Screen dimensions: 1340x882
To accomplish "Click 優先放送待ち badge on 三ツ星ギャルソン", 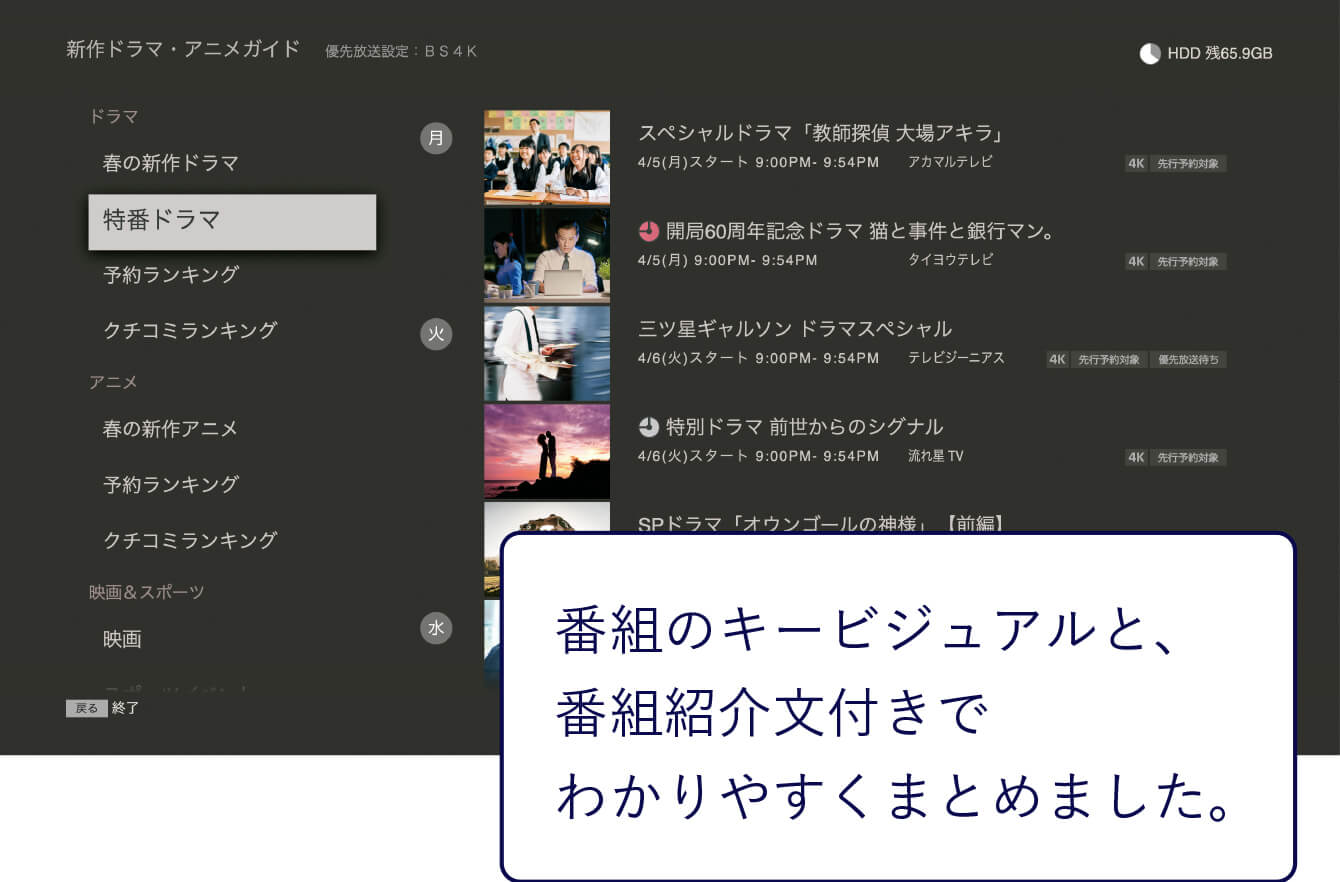I will (x=1188, y=360).
